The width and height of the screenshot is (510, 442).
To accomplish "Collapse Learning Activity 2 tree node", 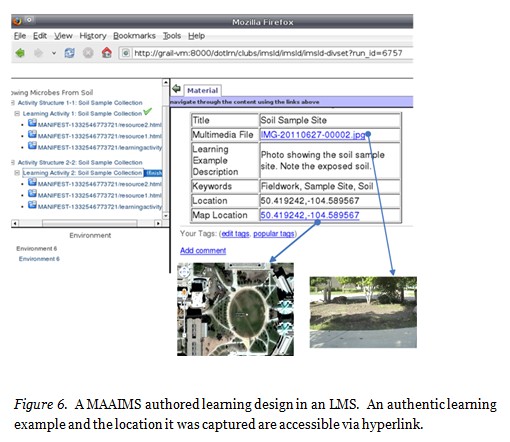I will coord(17,173).
